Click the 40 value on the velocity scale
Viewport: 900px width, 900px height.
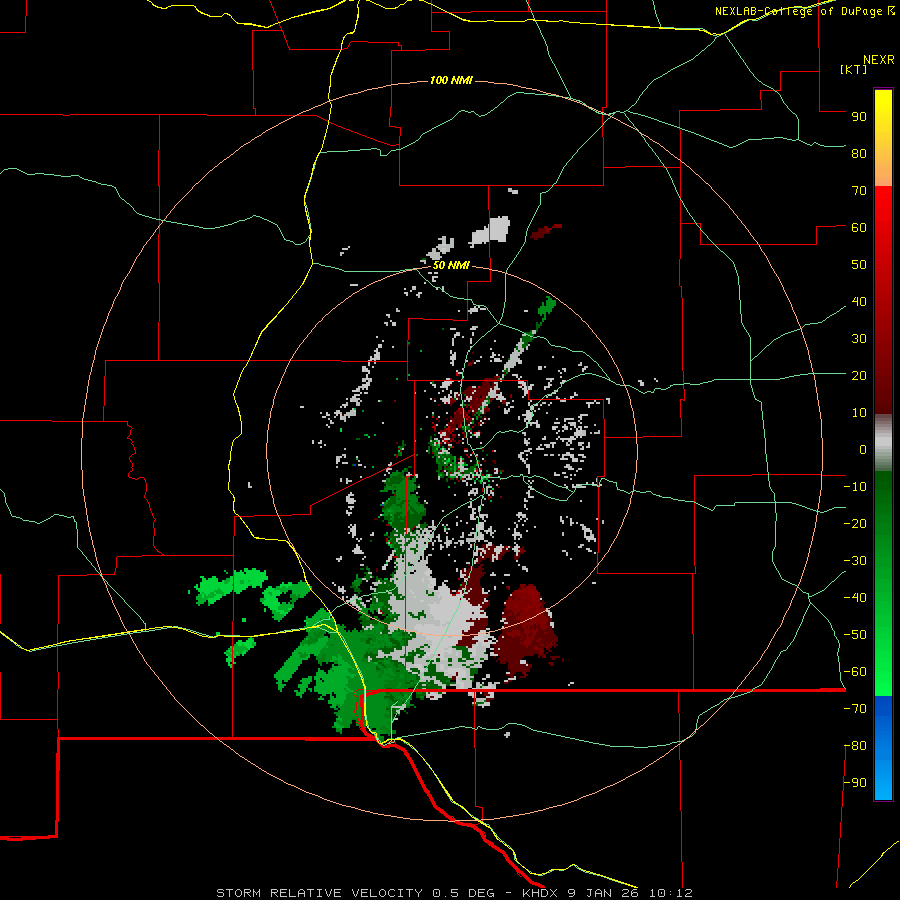point(859,301)
